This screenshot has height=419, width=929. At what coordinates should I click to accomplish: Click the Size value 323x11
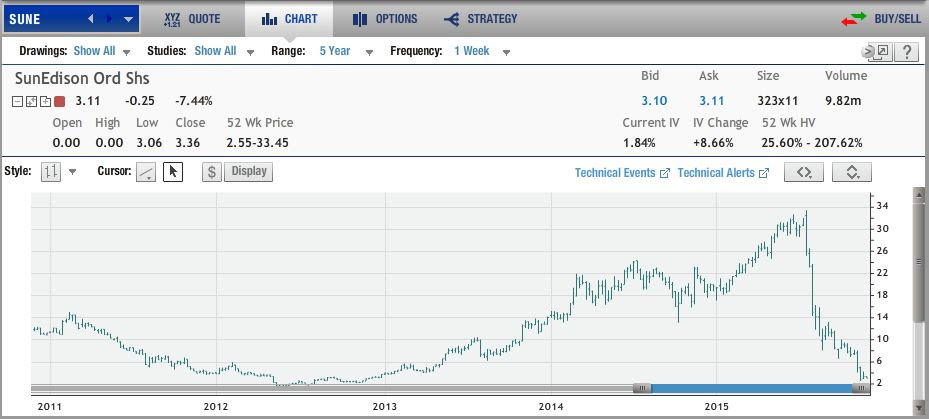pyautogui.click(x=777, y=101)
